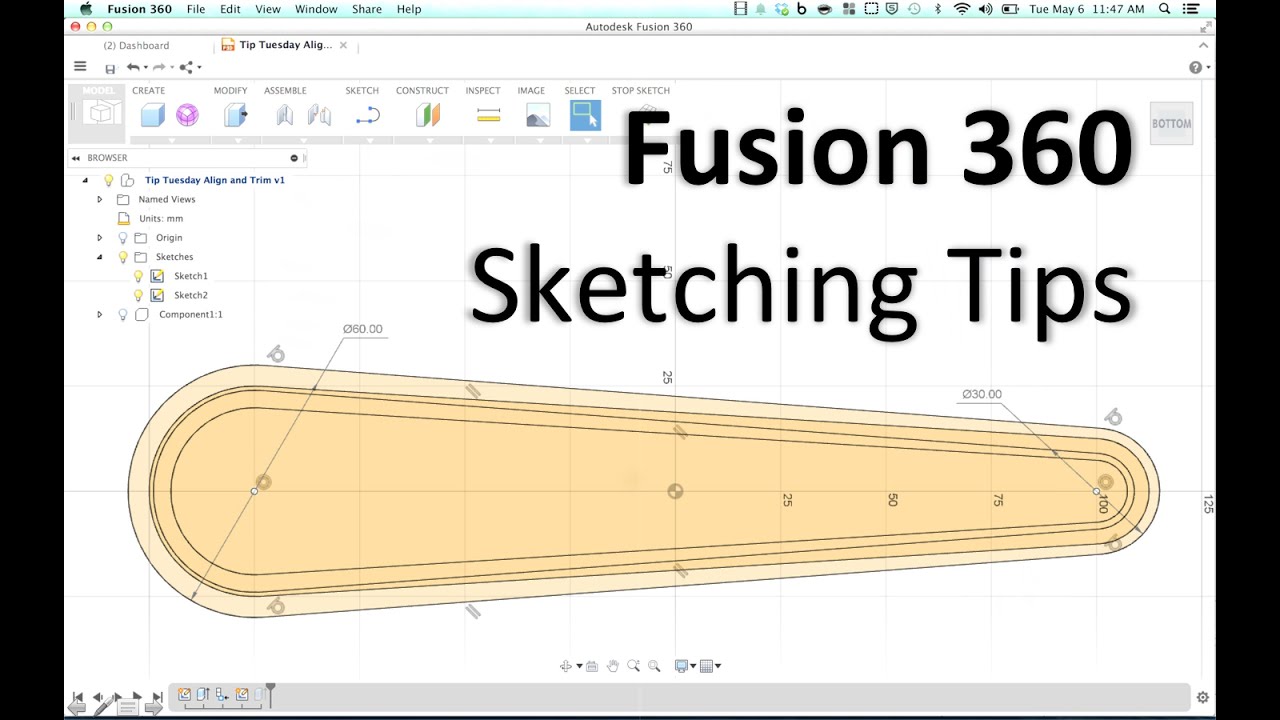Open the Window menu
Screen dimensions: 1280x720
pos(316,9)
